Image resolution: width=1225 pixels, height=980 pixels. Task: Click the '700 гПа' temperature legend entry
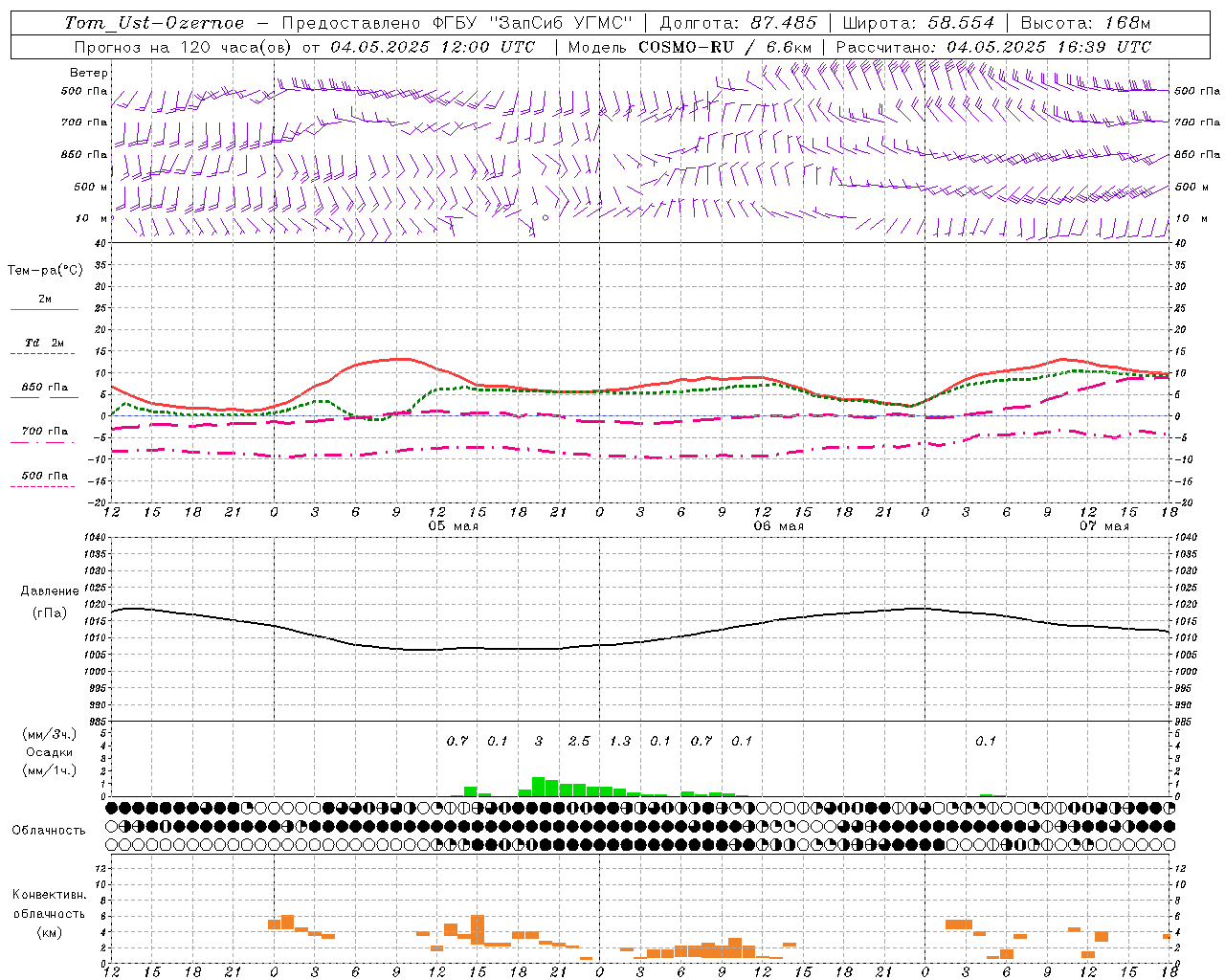point(45,432)
